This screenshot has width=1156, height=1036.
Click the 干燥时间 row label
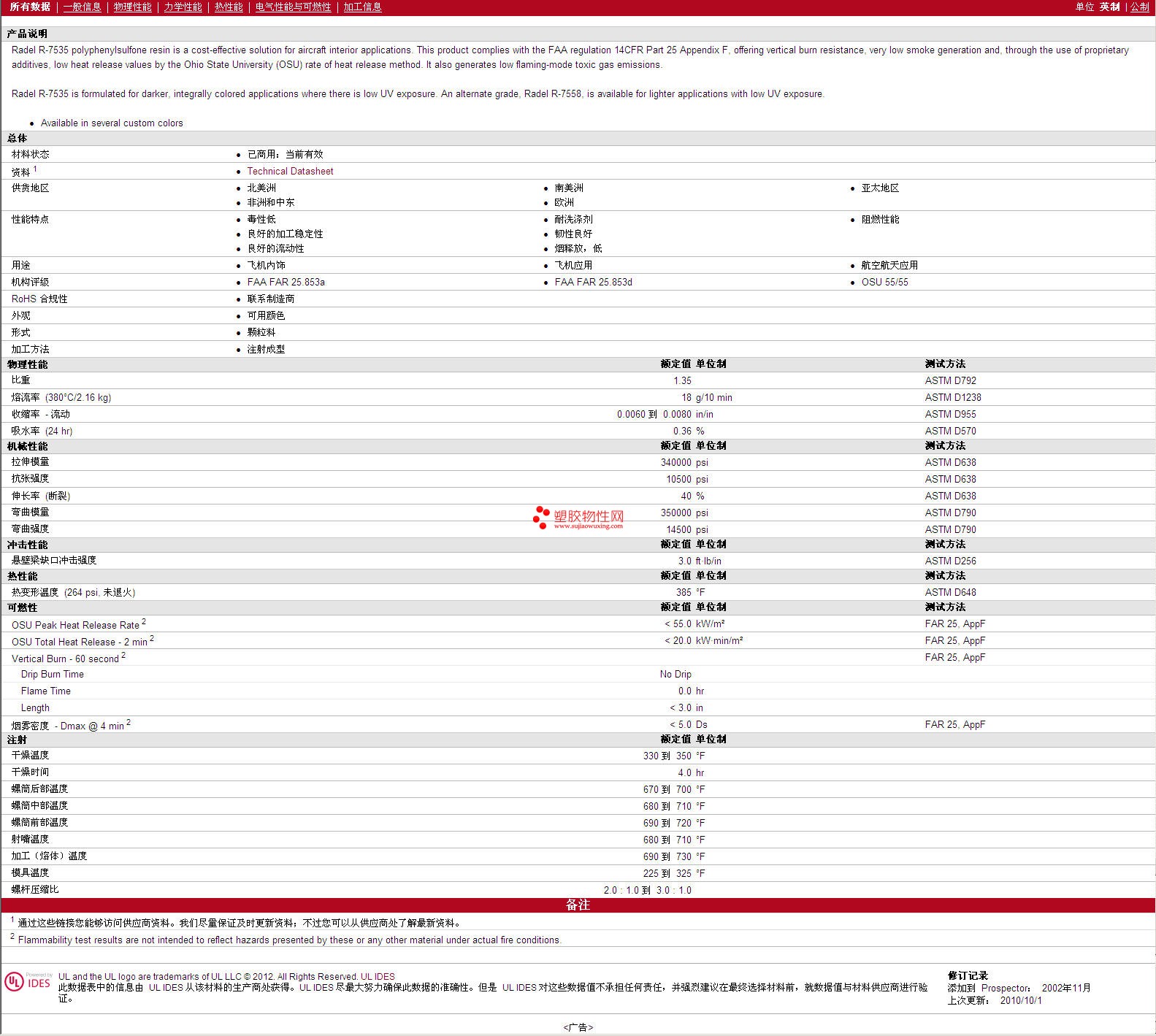[30, 772]
